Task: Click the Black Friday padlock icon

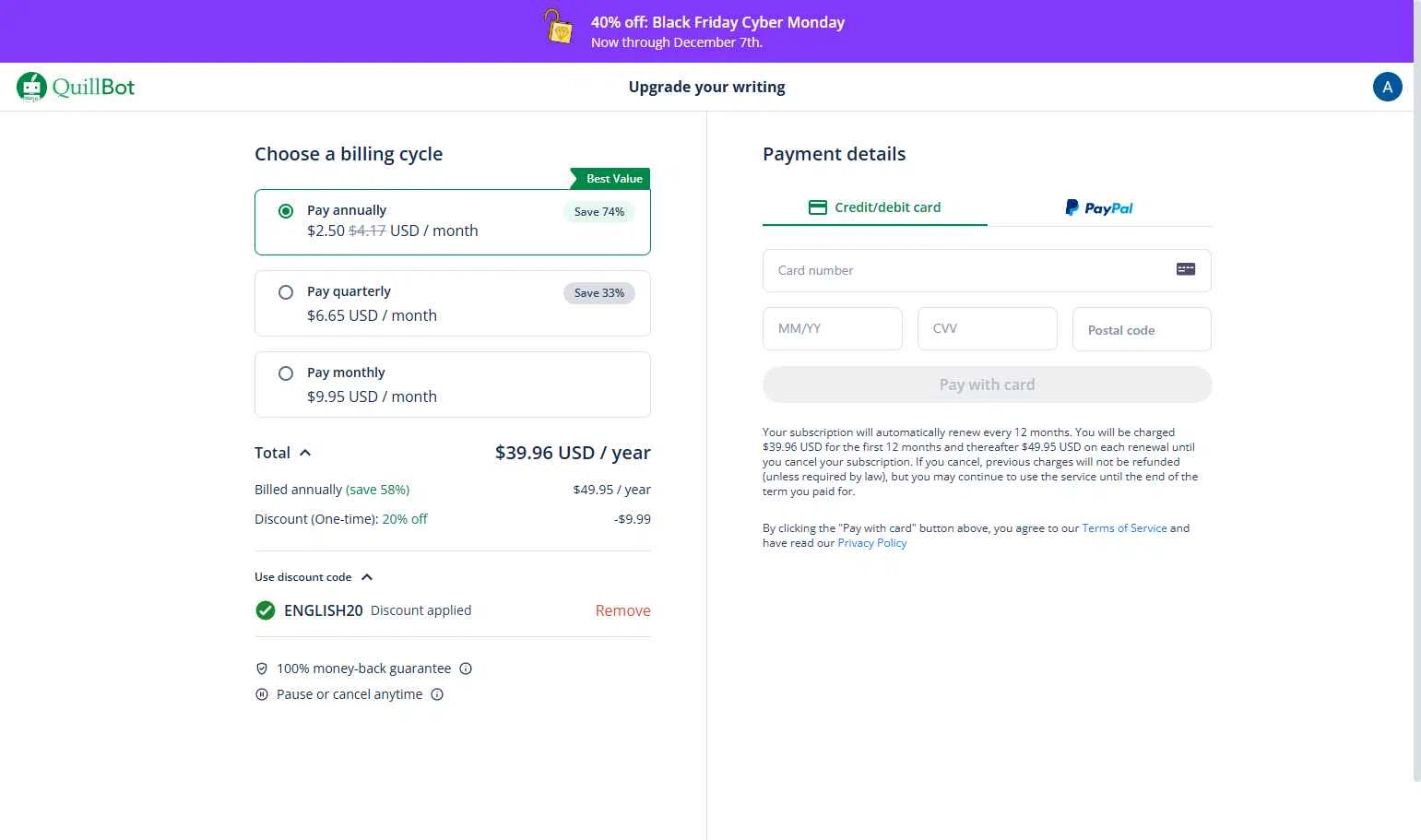Action: (x=558, y=28)
